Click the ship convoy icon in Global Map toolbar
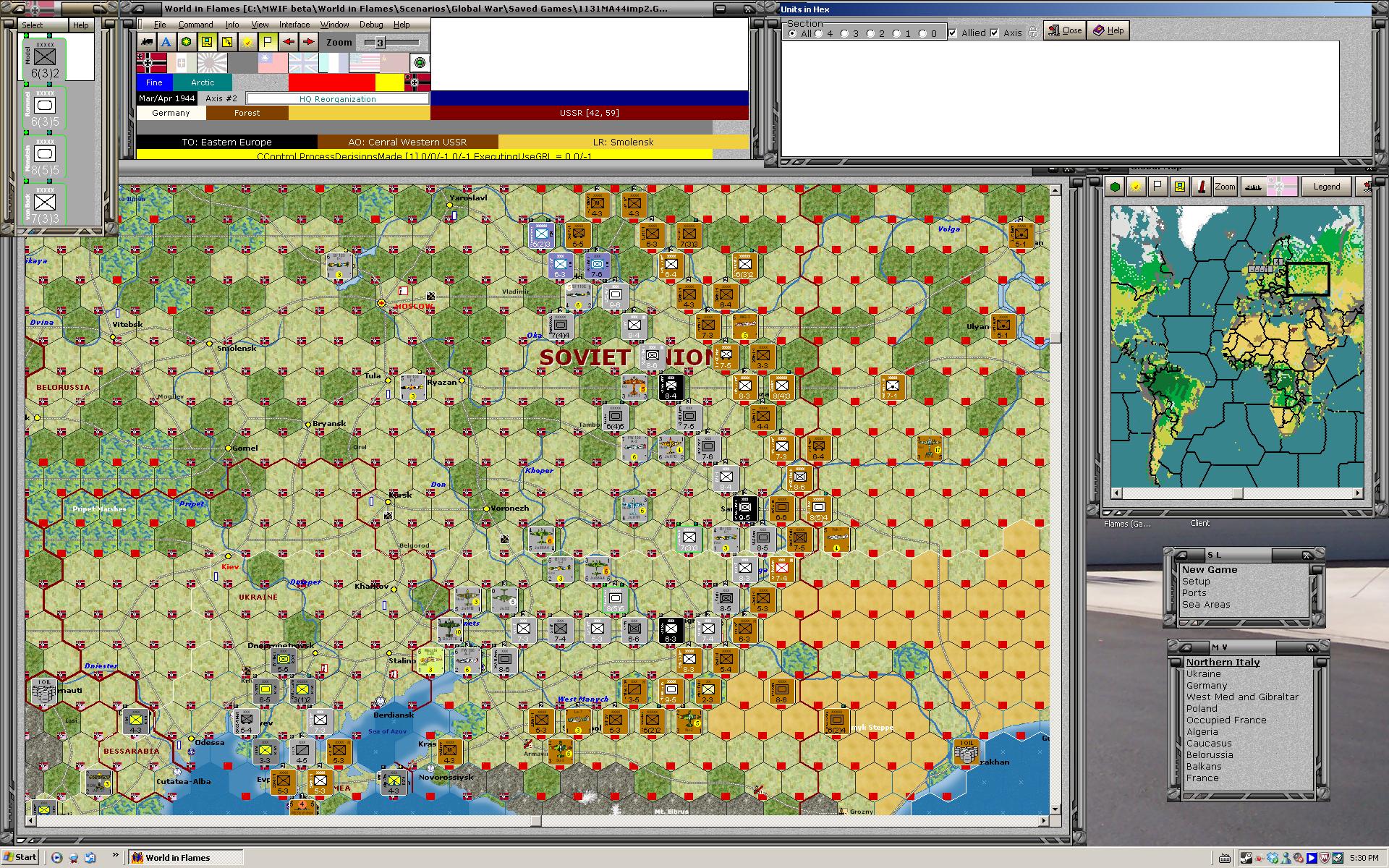1389x868 pixels. click(x=1253, y=187)
